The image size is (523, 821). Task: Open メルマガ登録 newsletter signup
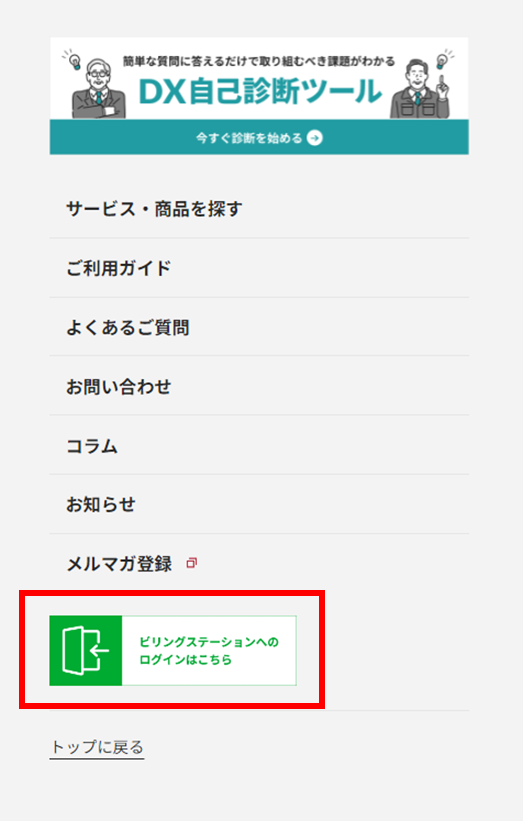119,564
